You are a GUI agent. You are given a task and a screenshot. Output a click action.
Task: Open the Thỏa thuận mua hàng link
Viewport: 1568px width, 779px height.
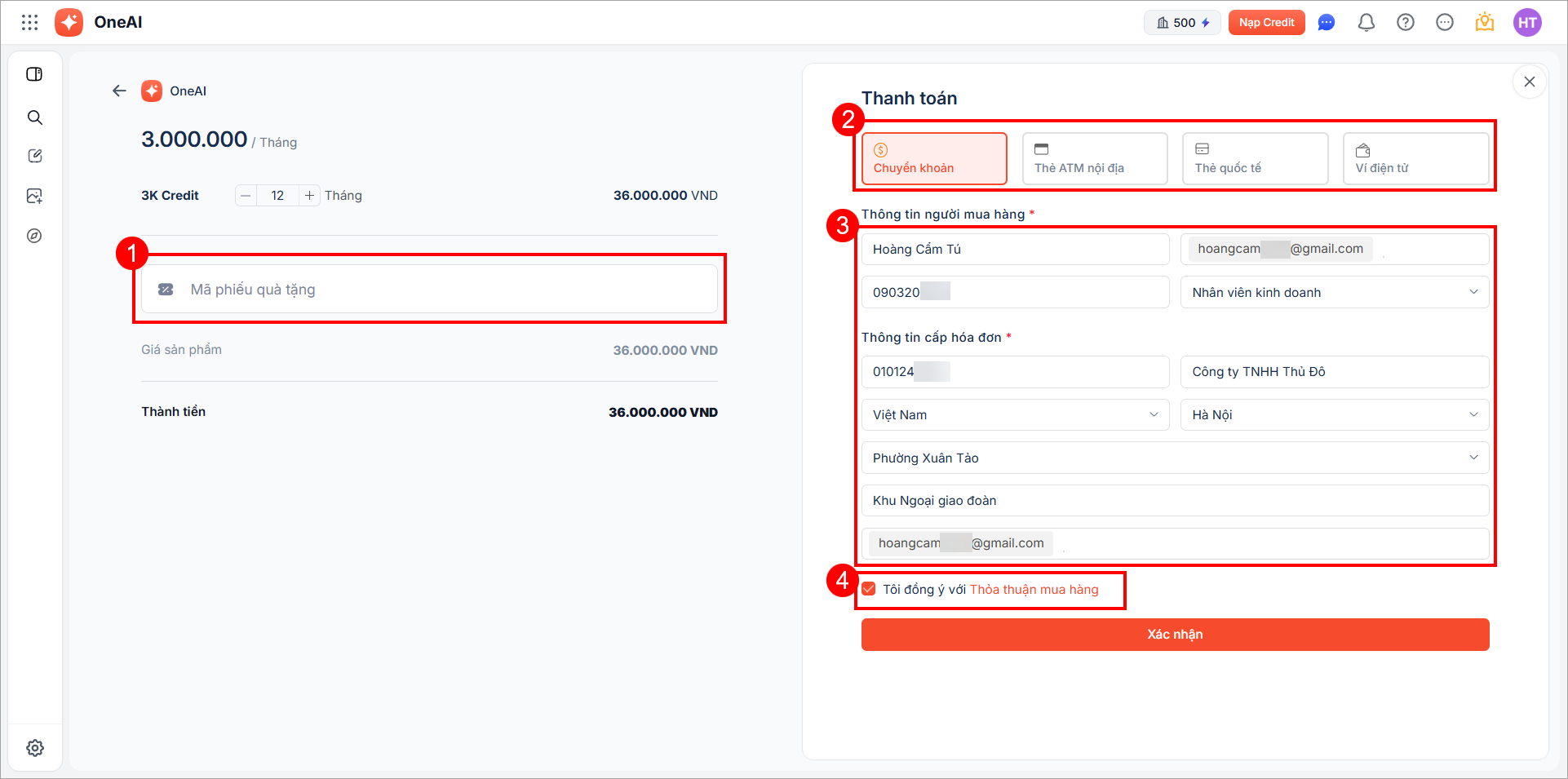pos(1034,589)
